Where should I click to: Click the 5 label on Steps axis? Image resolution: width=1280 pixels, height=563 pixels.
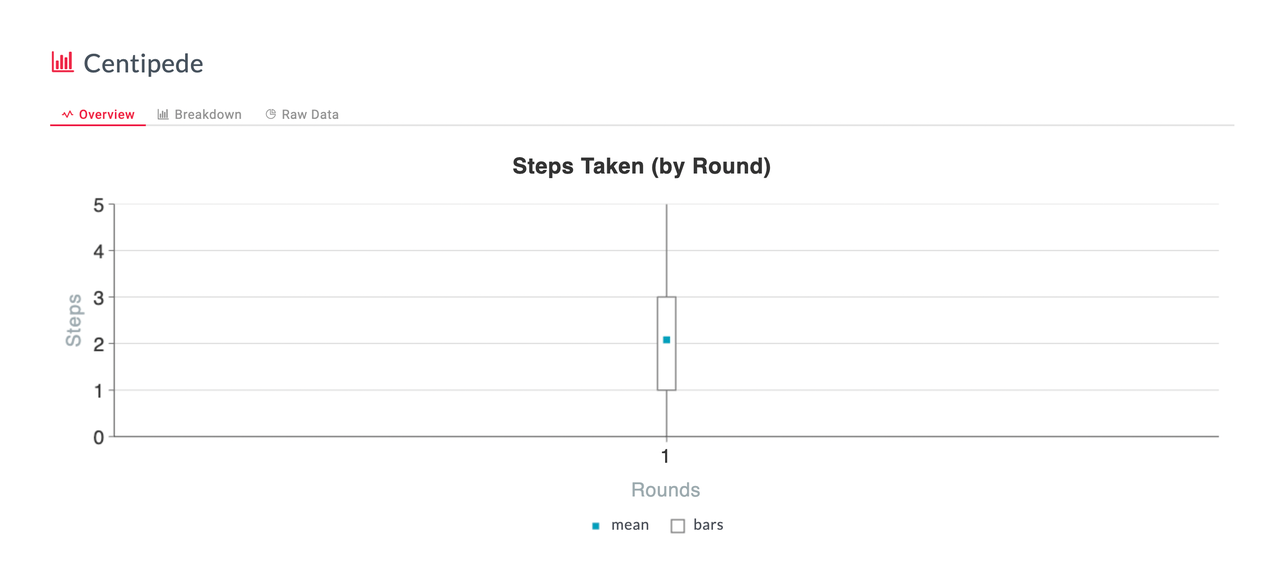click(99, 205)
